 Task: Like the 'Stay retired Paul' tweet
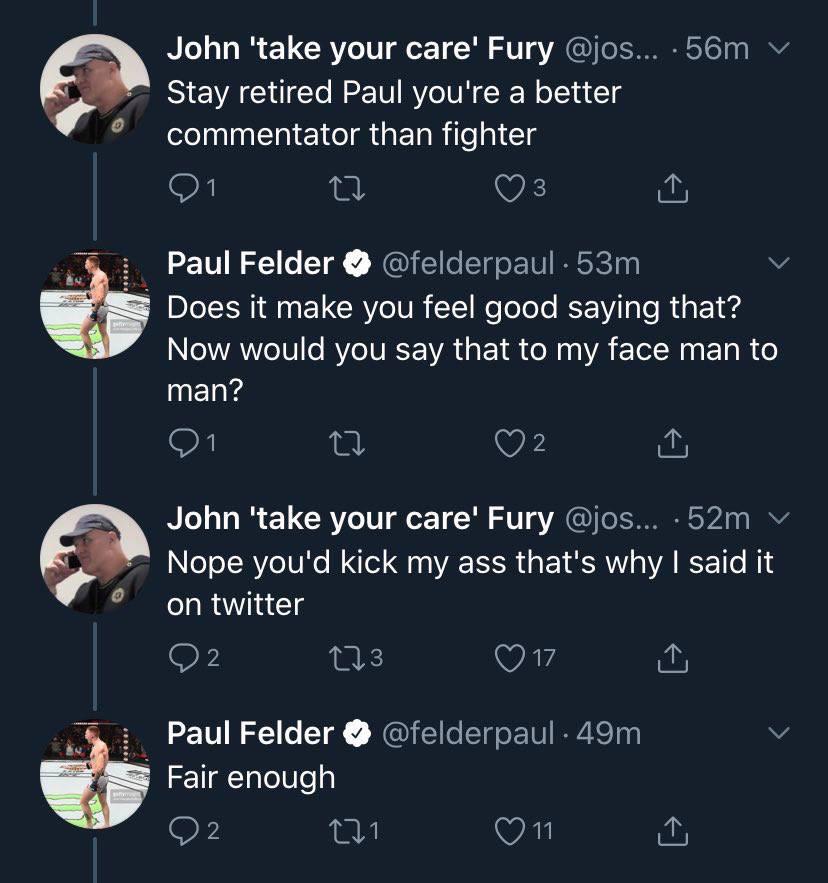click(x=509, y=188)
